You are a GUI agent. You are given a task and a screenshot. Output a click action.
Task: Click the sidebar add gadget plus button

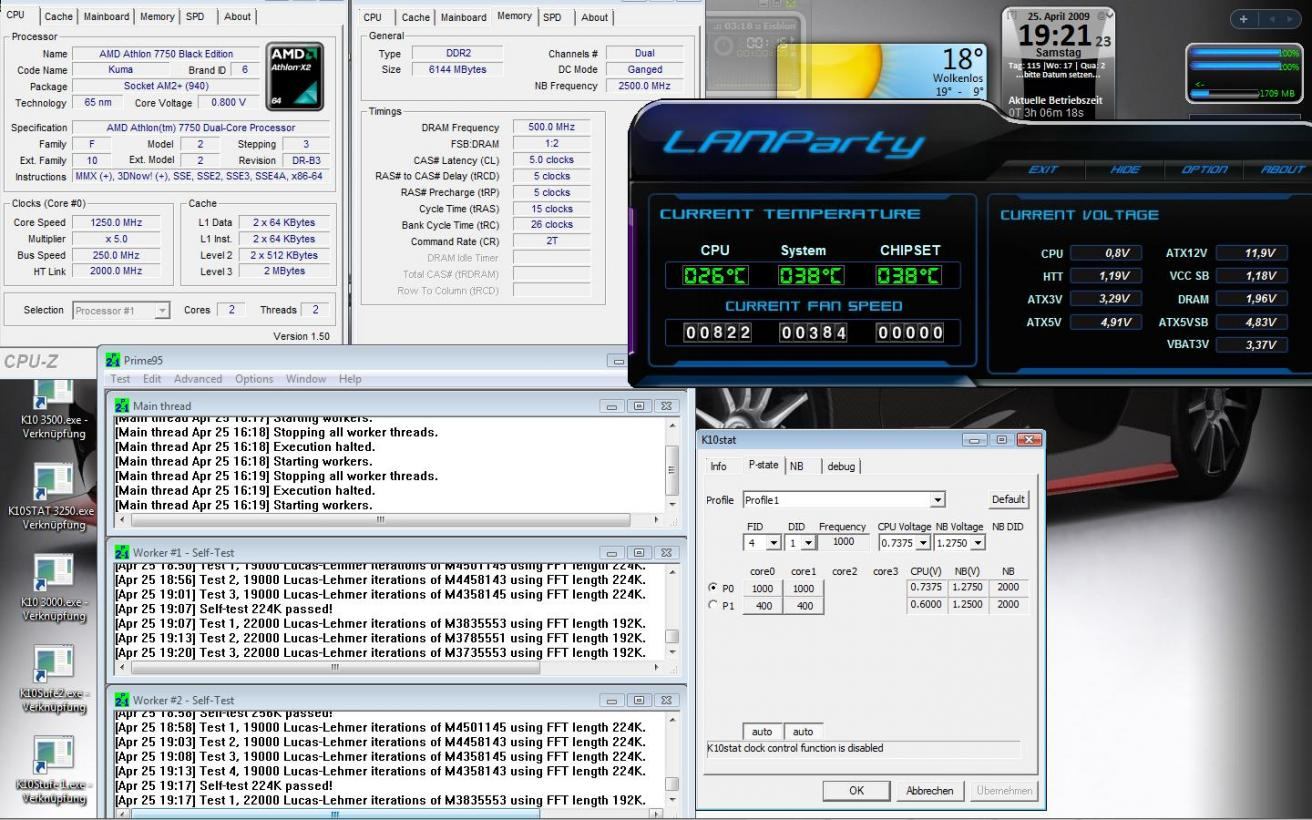point(1243,19)
